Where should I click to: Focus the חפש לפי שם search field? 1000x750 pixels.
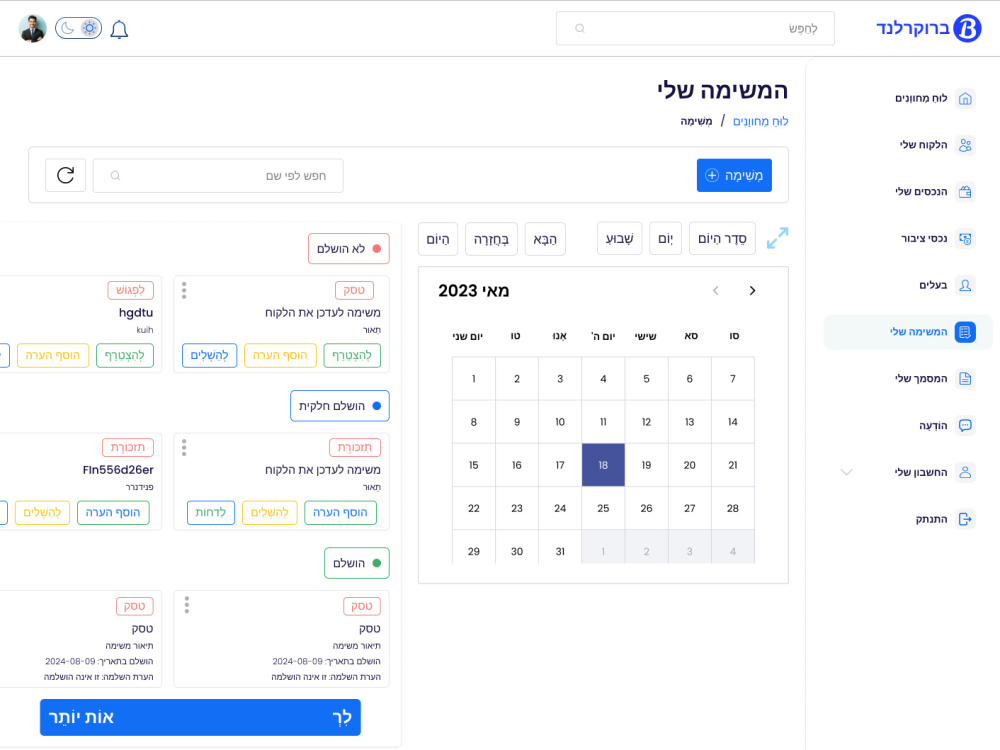tap(218, 175)
